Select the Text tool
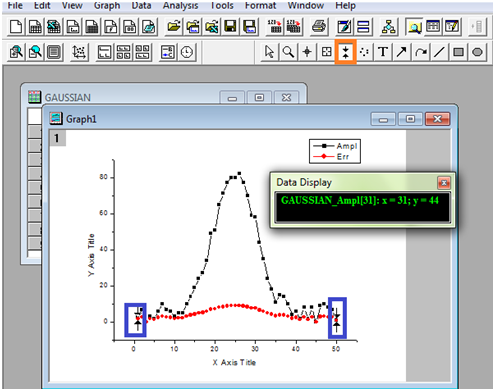The height and width of the screenshot is (391, 495). (x=383, y=52)
